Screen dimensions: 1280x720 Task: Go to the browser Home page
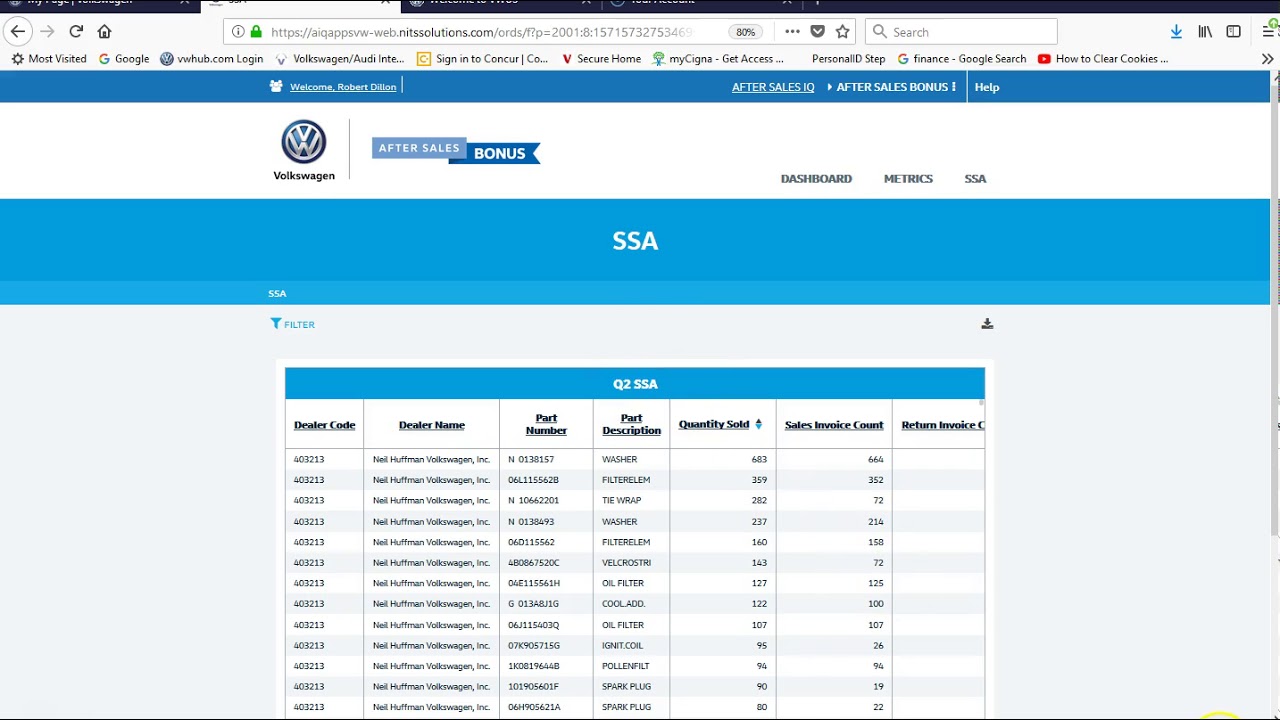click(x=104, y=32)
